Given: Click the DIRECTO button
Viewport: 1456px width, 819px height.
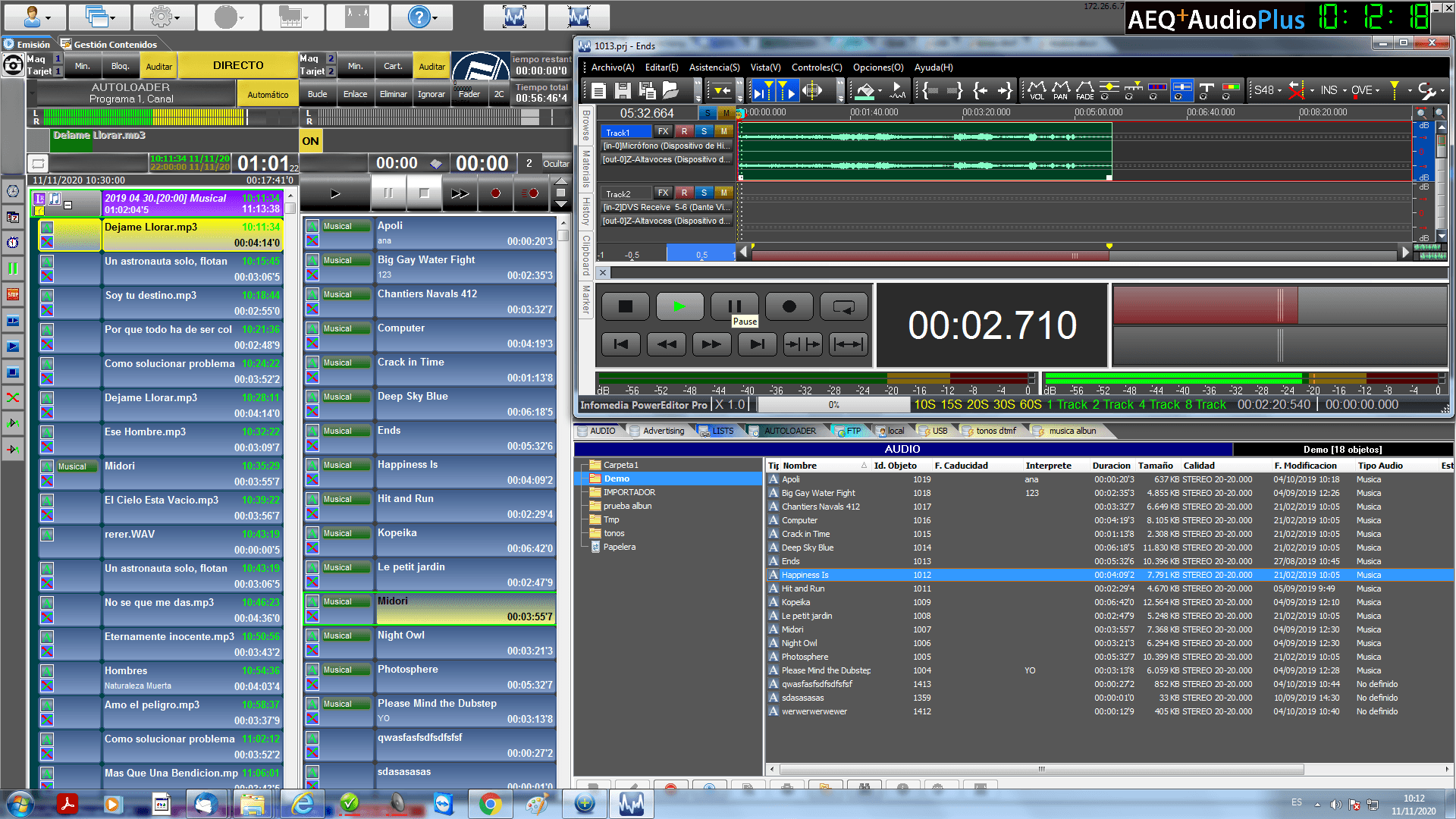Looking at the screenshot, I should [x=238, y=66].
